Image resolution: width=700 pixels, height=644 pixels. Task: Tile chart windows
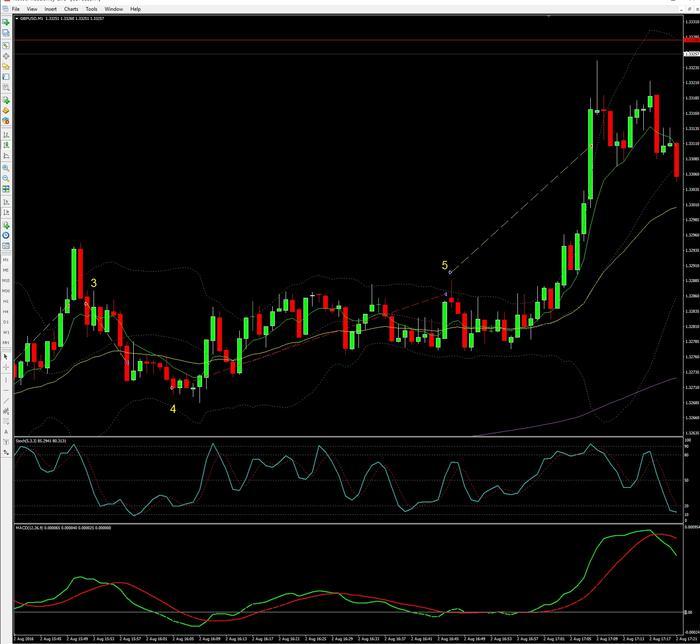coord(6,189)
